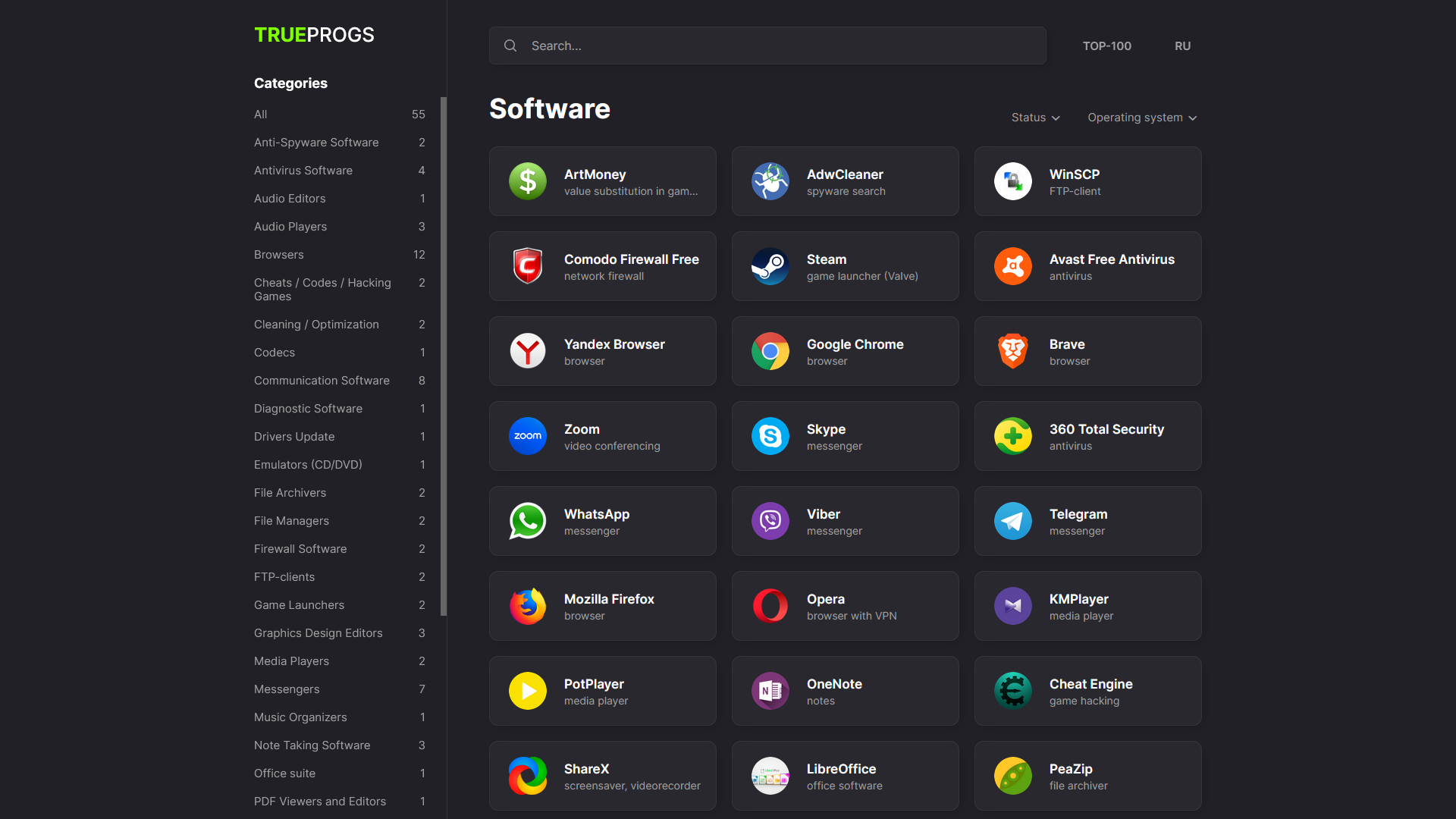
Task: Open the TOP-100 page
Action: (x=1106, y=46)
